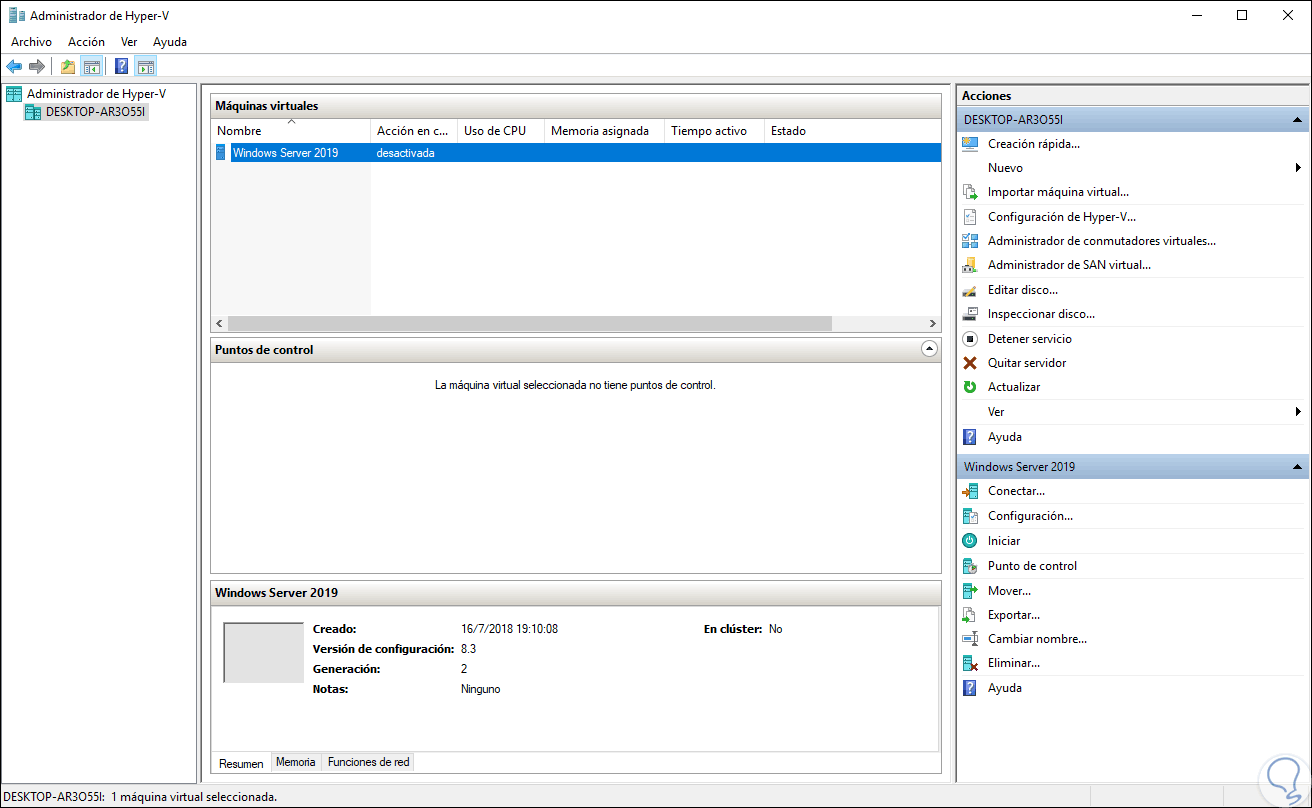Open the Acción menu
Screen dimensions: 1312x808
(86, 42)
